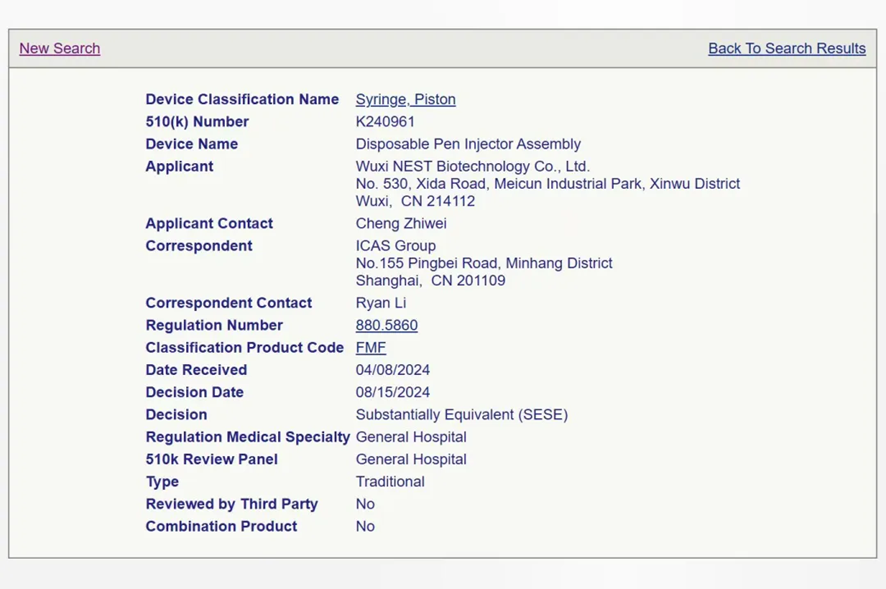The image size is (886, 589).
Task: Click correspondent contact Ryan Li
Action: tap(381, 303)
